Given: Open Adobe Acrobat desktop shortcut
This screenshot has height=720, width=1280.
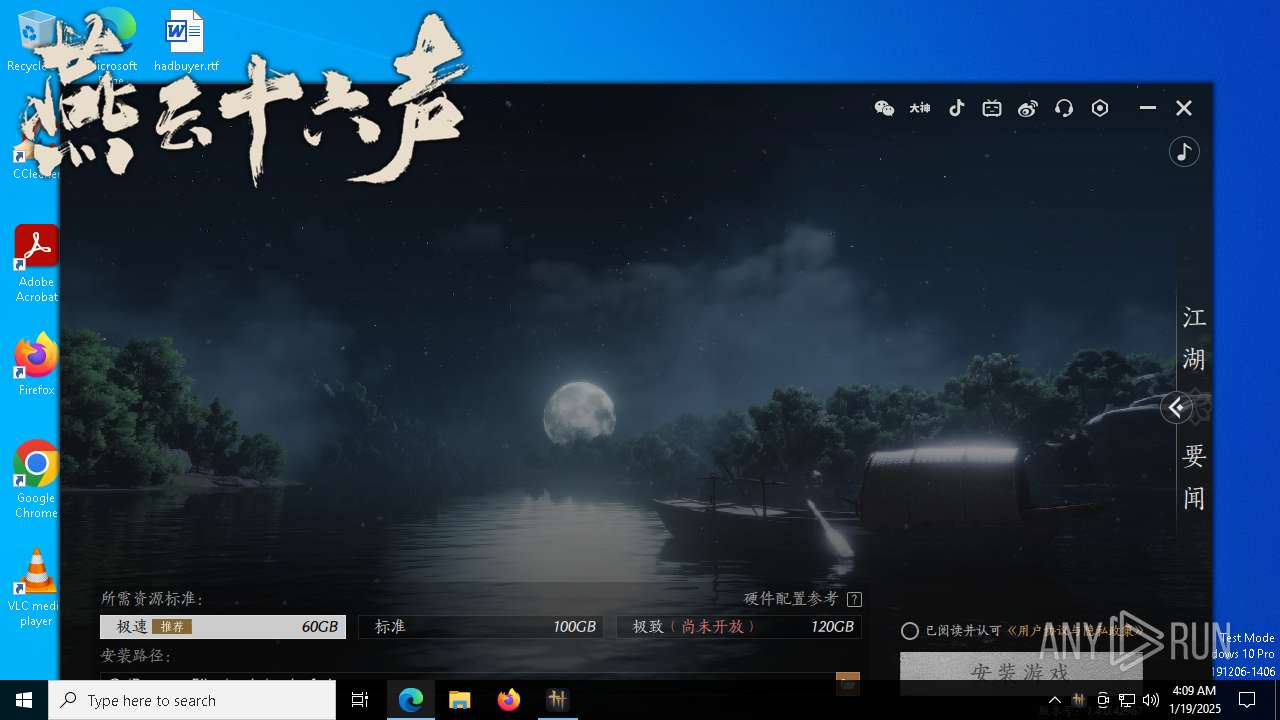Looking at the screenshot, I should click(x=36, y=264).
